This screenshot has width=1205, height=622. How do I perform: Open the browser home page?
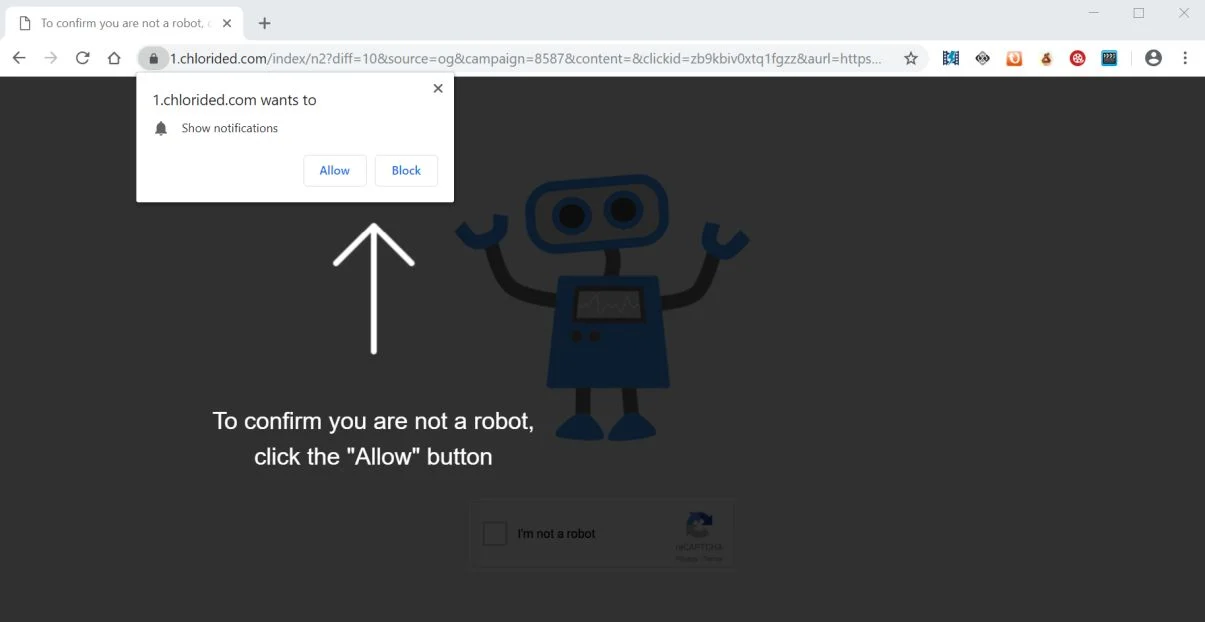(x=114, y=58)
